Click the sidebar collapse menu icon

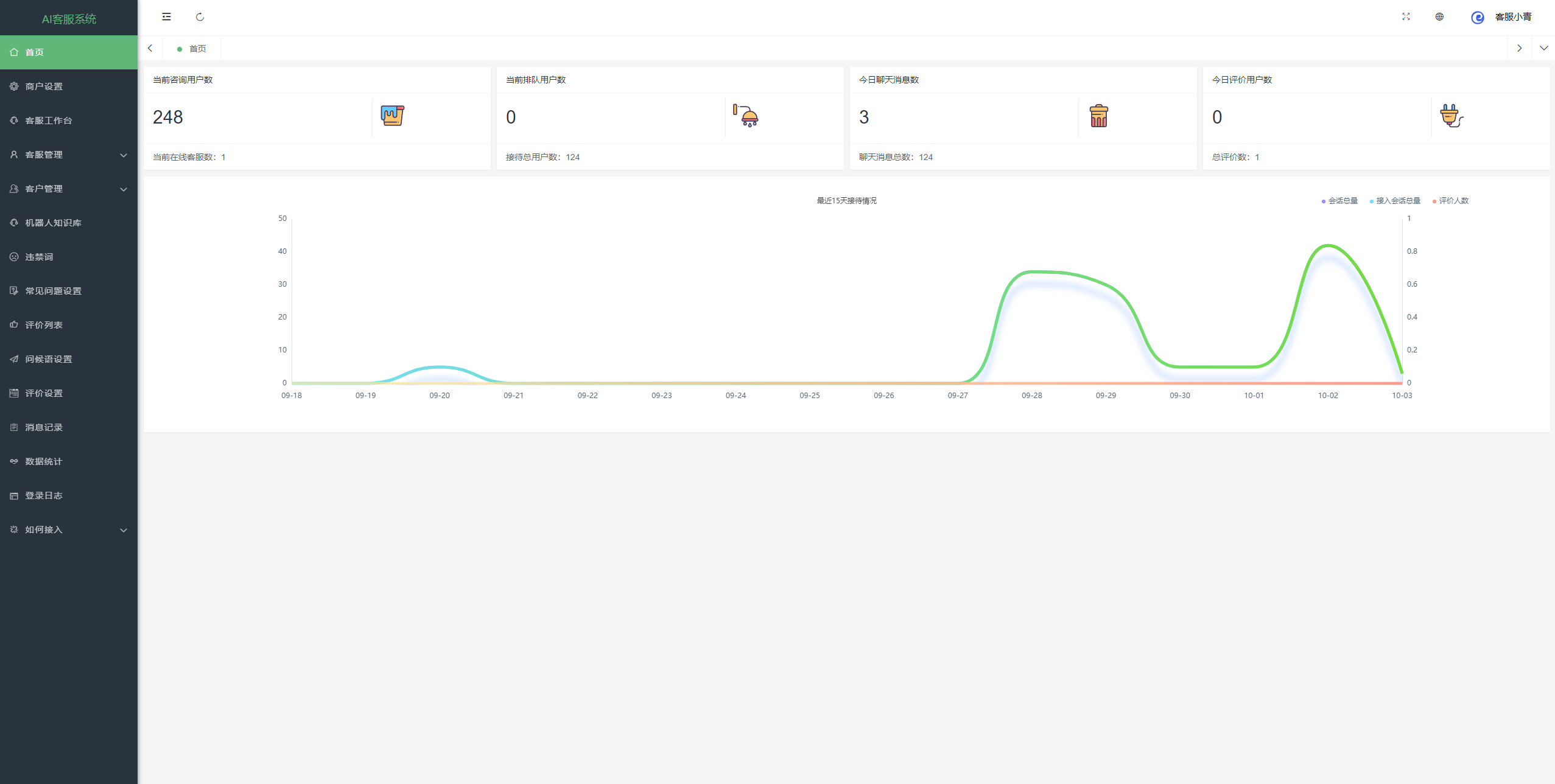point(166,17)
